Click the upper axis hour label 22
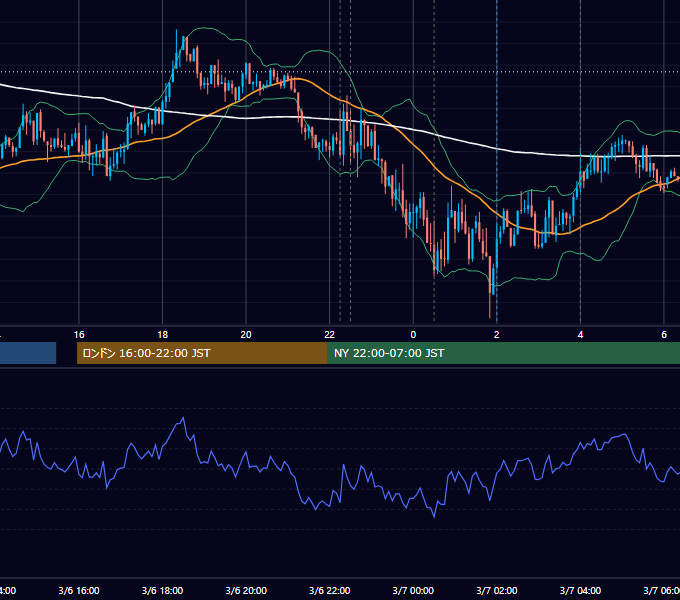The image size is (680, 600). [330, 334]
